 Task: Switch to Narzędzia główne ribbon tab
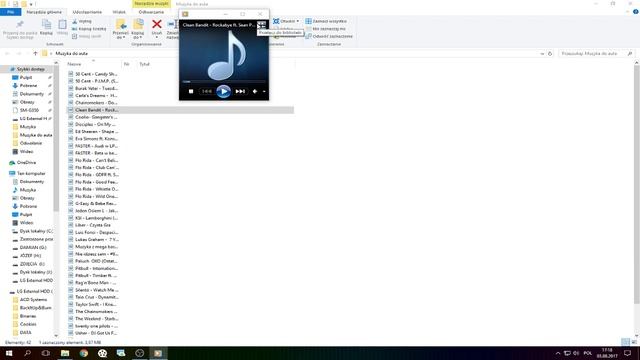point(44,12)
